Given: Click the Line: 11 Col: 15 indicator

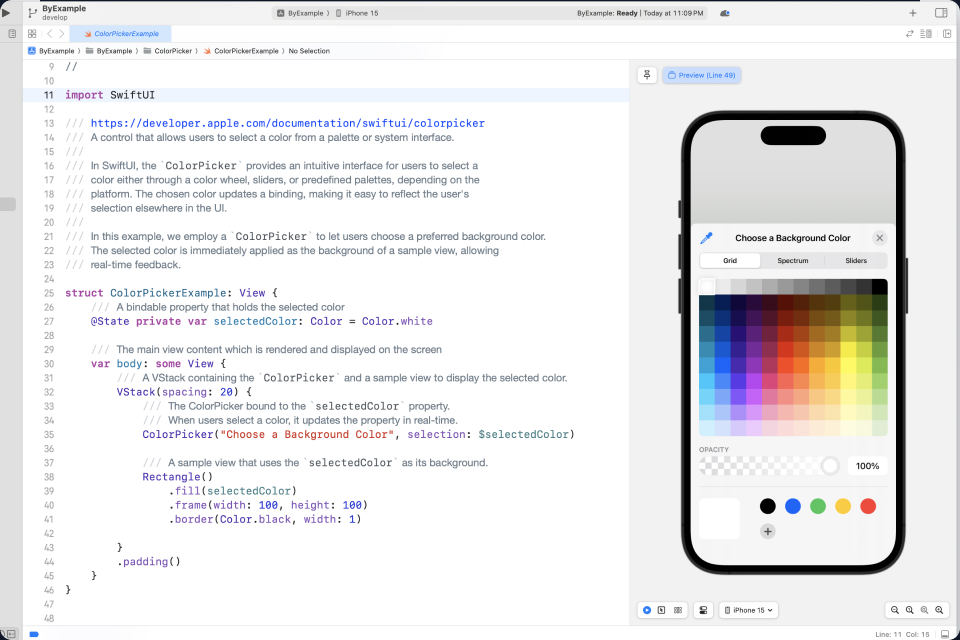Looking at the screenshot, I should pos(902,634).
